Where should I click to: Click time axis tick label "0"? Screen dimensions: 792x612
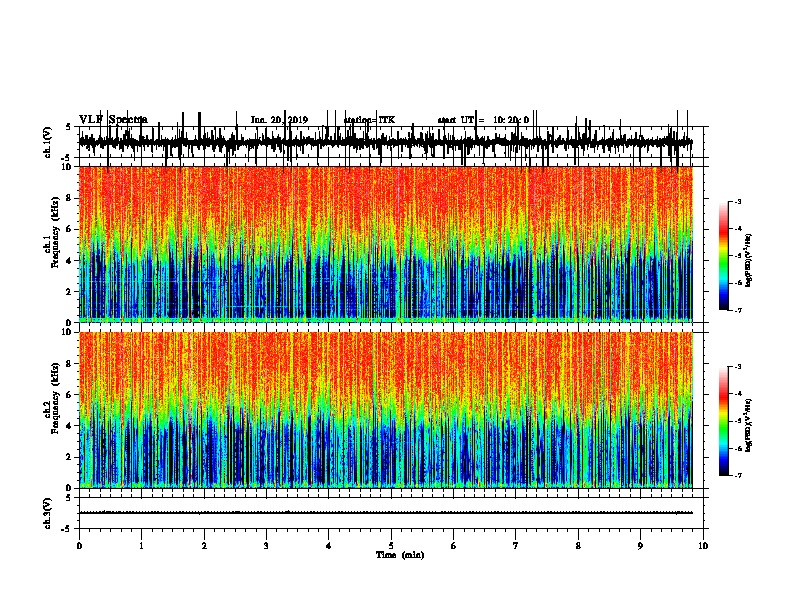(79, 546)
